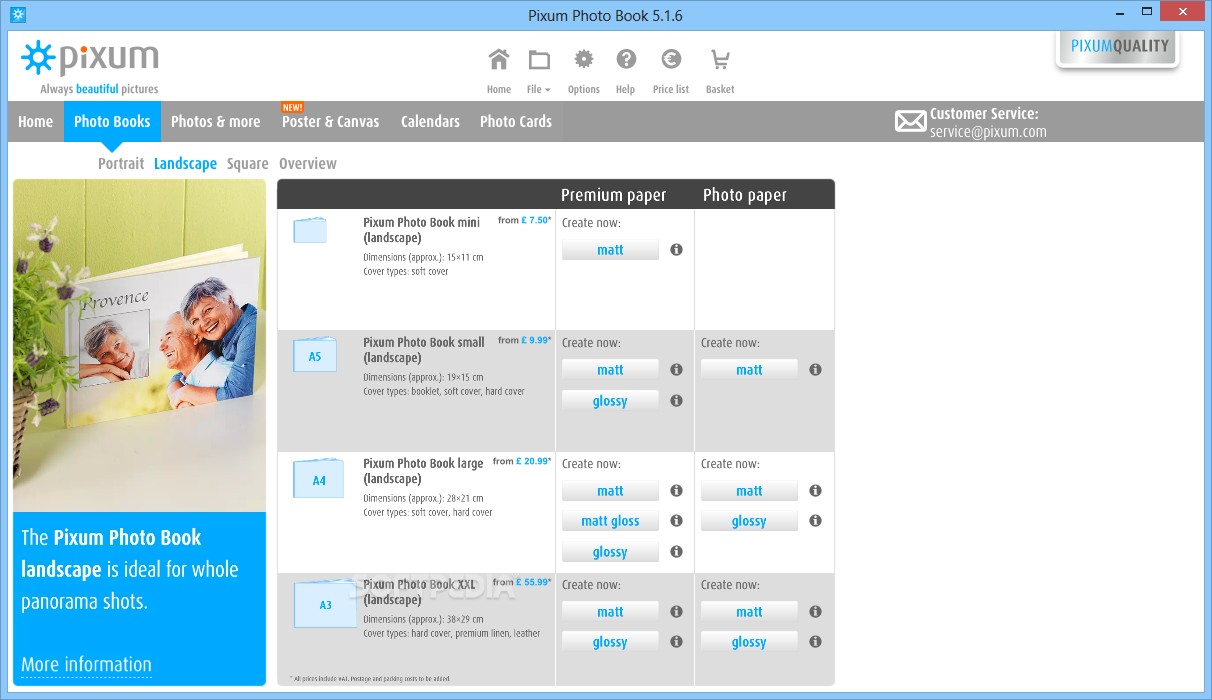This screenshot has height=700, width=1212.
Task: Open the Photos & more tab
Action: coord(216,122)
